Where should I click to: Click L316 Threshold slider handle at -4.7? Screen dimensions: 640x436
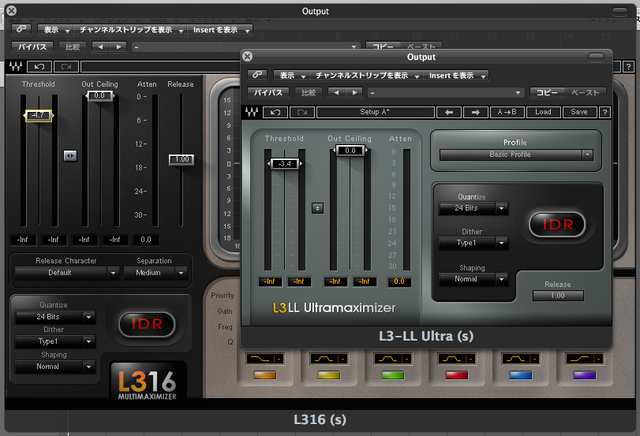point(38,116)
